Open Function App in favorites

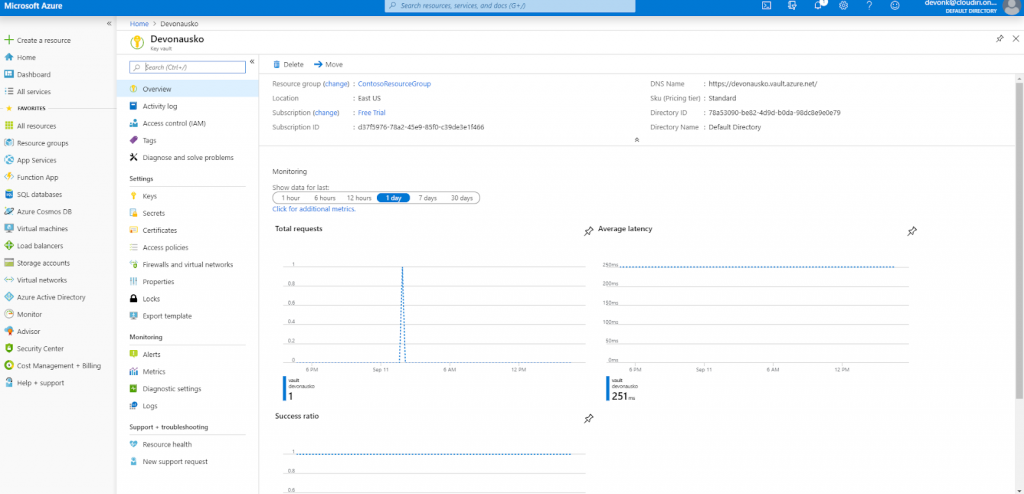pyautogui.click(x=31, y=177)
